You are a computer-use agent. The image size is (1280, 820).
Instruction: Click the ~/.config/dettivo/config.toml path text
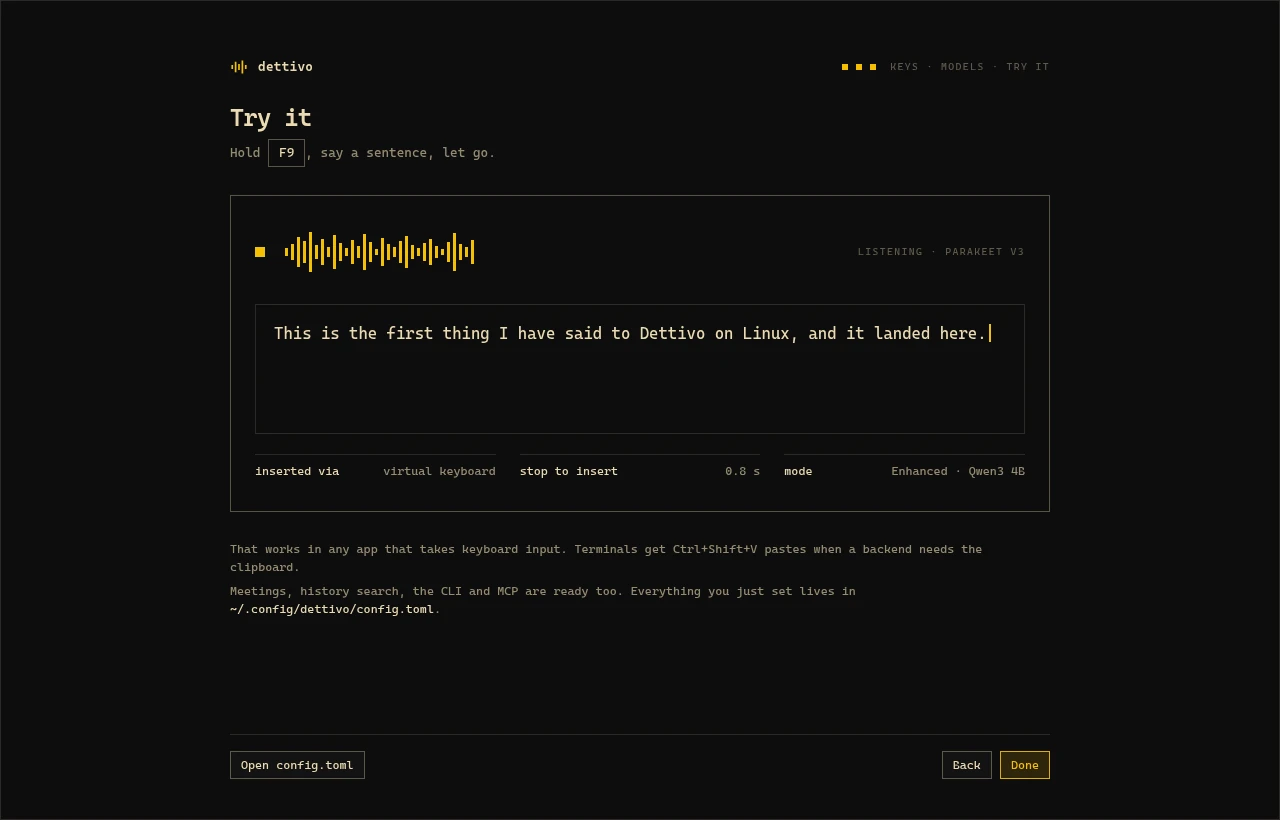[332, 609]
